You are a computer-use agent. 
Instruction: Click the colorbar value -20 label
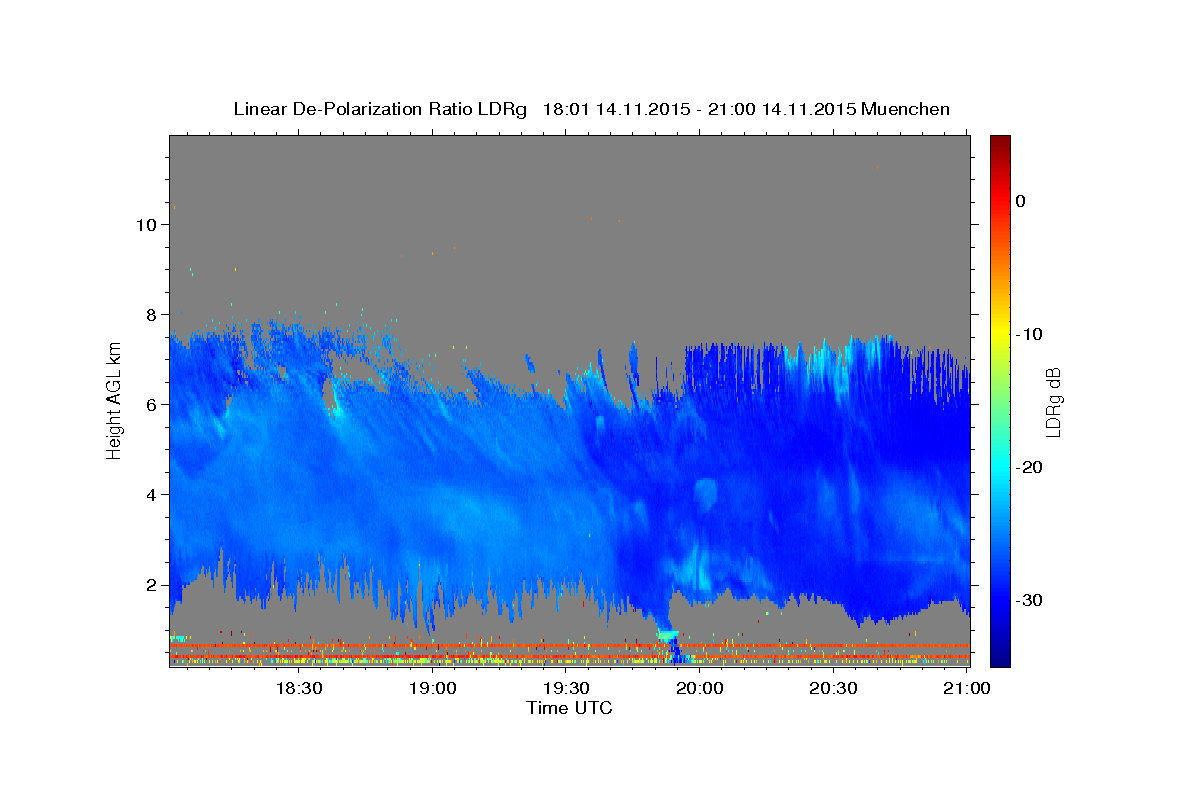click(x=1028, y=467)
